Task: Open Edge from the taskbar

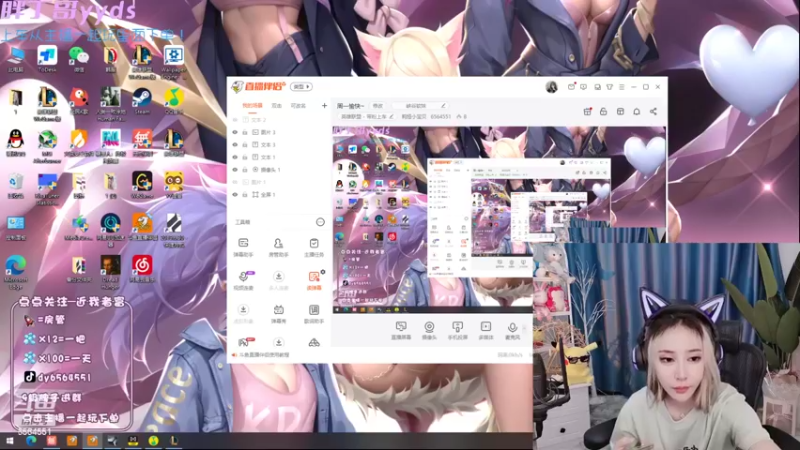Action: click(31, 441)
